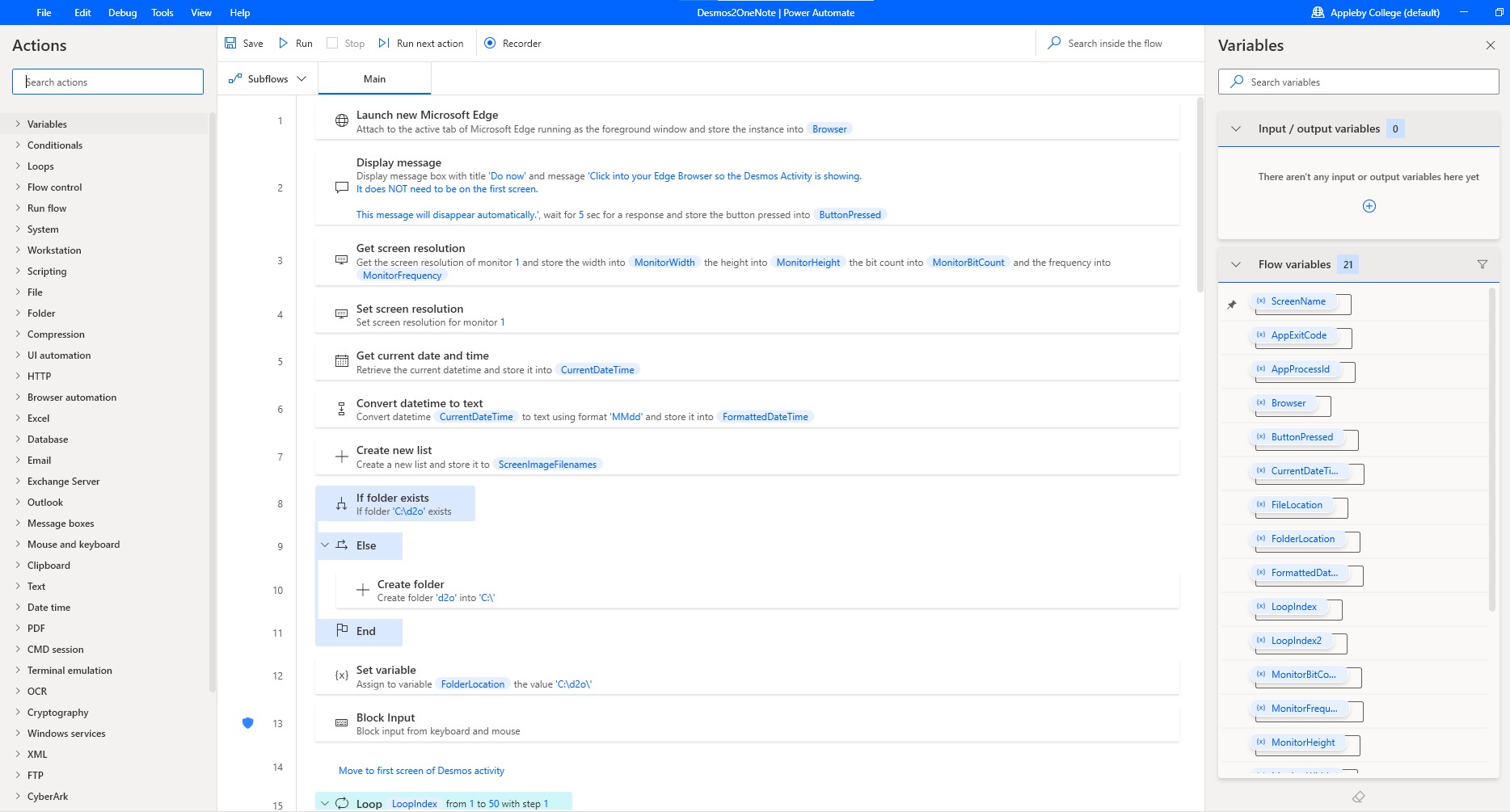The width and height of the screenshot is (1510, 812).
Task: Select LoopIndex2 flow variable
Action: coord(1296,641)
